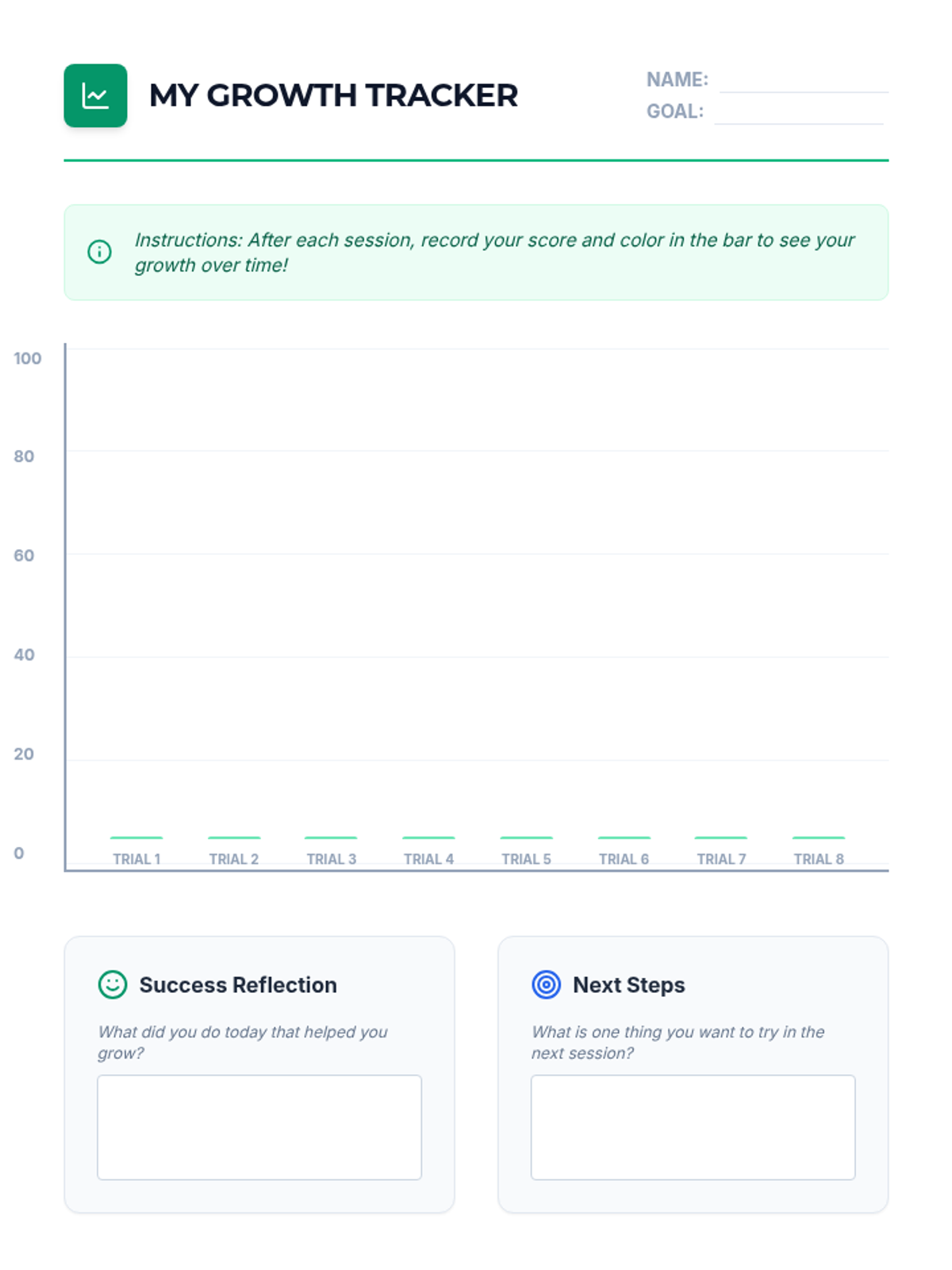Viewport: 952px width, 1270px height.
Task: Click the NAME input line
Action: pyautogui.click(x=803, y=82)
